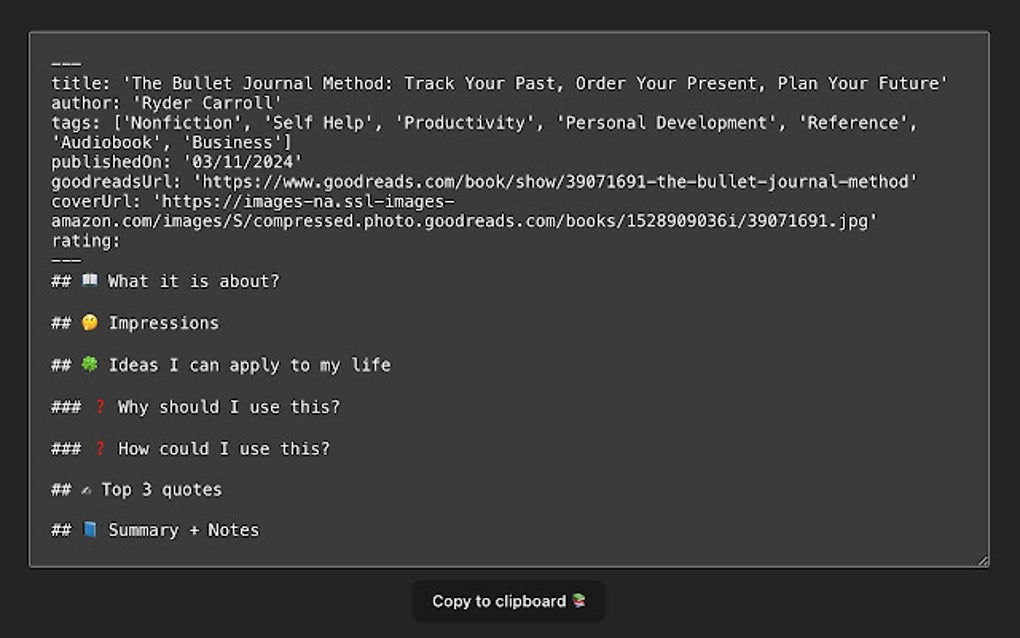Click the open book emoji before 'What it is about?'
Image resolution: width=1020 pixels, height=638 pixels.
[90, 281]
